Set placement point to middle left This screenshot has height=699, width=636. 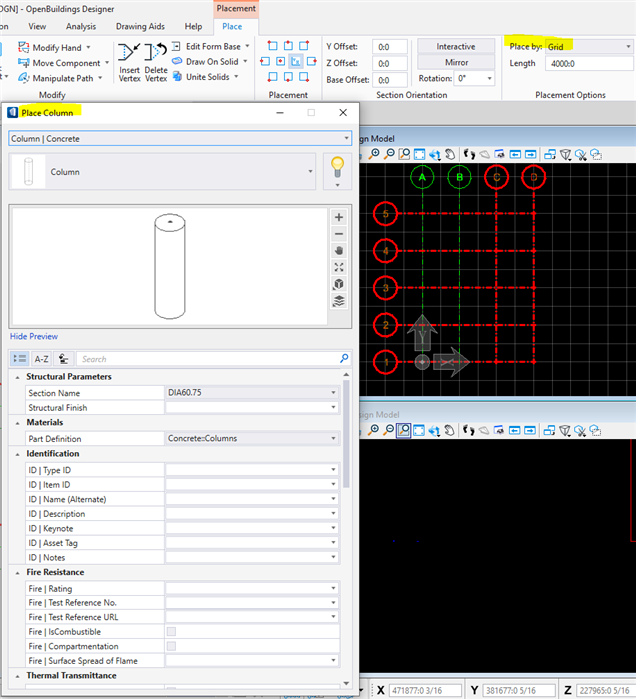click(265, 61)
